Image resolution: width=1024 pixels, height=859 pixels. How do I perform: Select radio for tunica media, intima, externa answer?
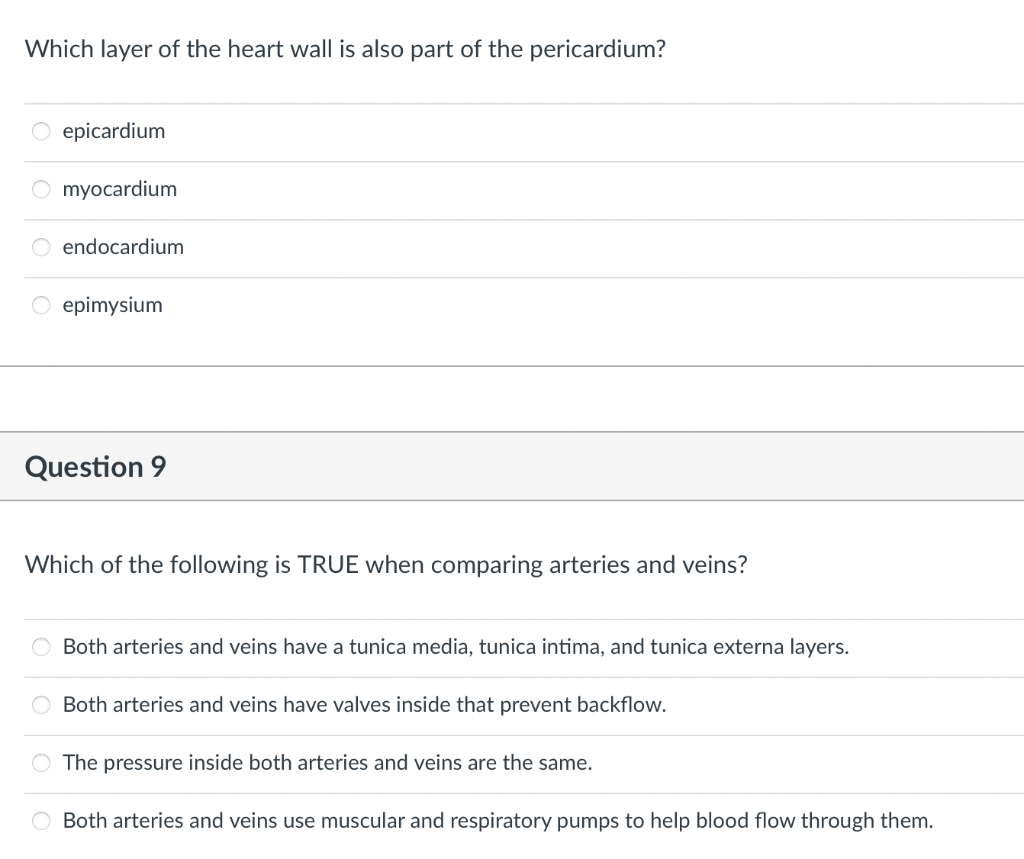[41, 647]
